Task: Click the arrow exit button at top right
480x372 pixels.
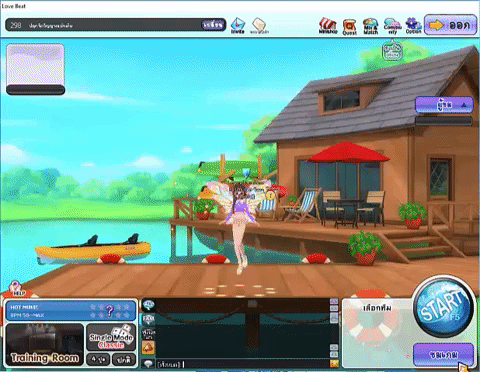Action: click(450, 25)
